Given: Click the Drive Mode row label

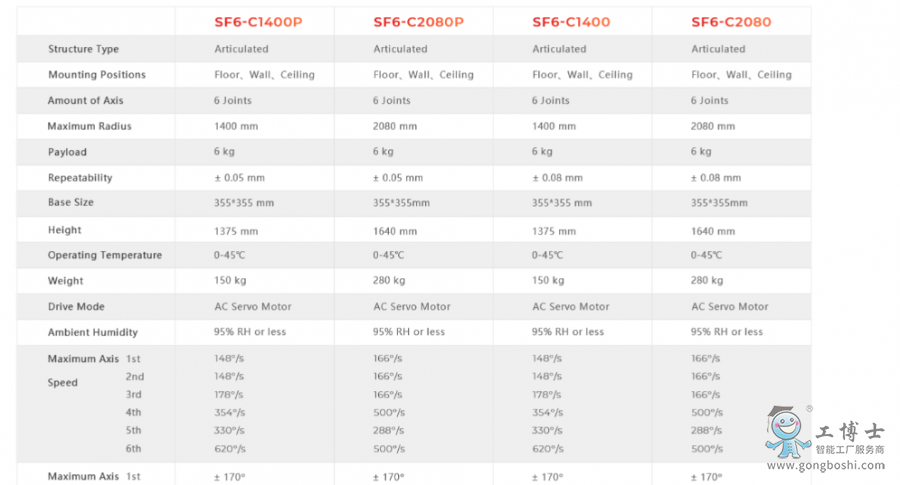Looking at the screenshot, I should pyautogui.click(x=76, y=307).
